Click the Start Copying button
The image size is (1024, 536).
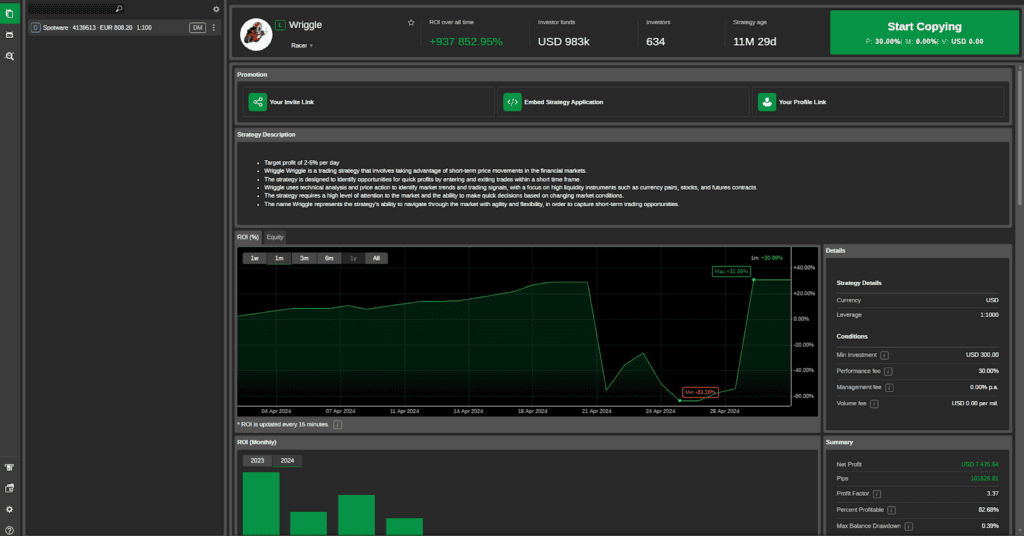click(924, 32)
